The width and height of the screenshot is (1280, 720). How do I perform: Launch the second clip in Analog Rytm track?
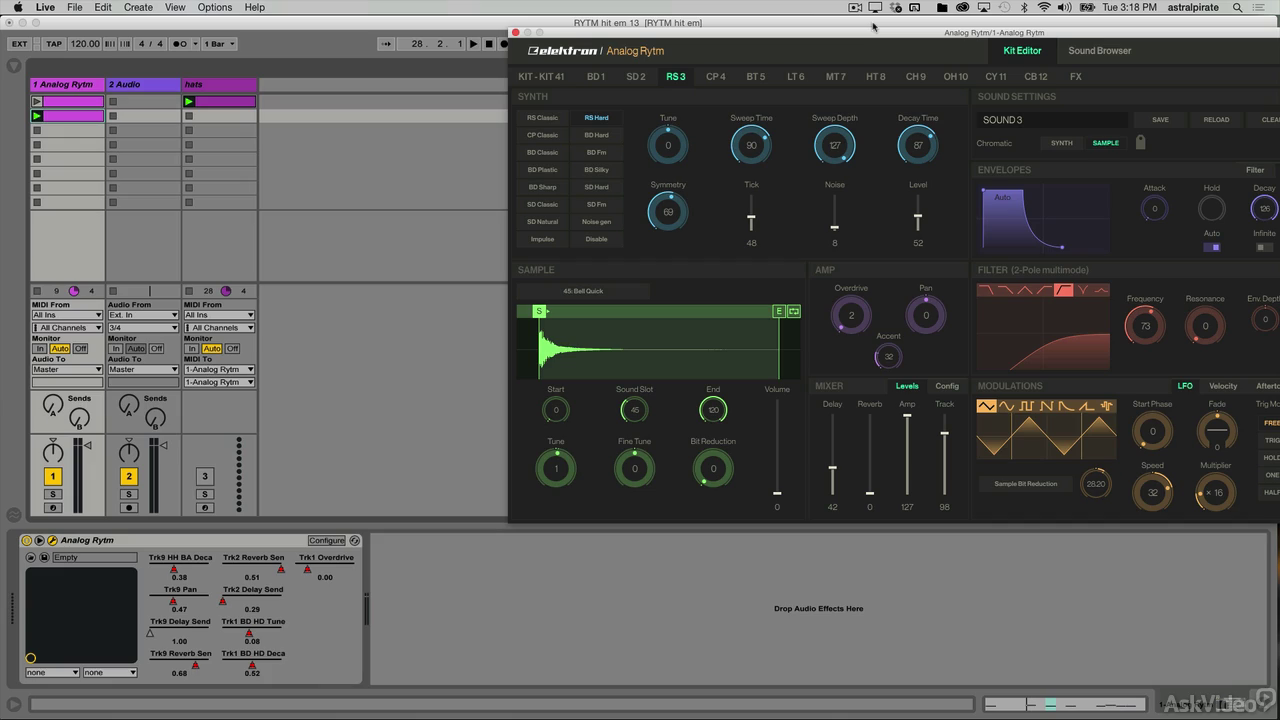[37, 116]
